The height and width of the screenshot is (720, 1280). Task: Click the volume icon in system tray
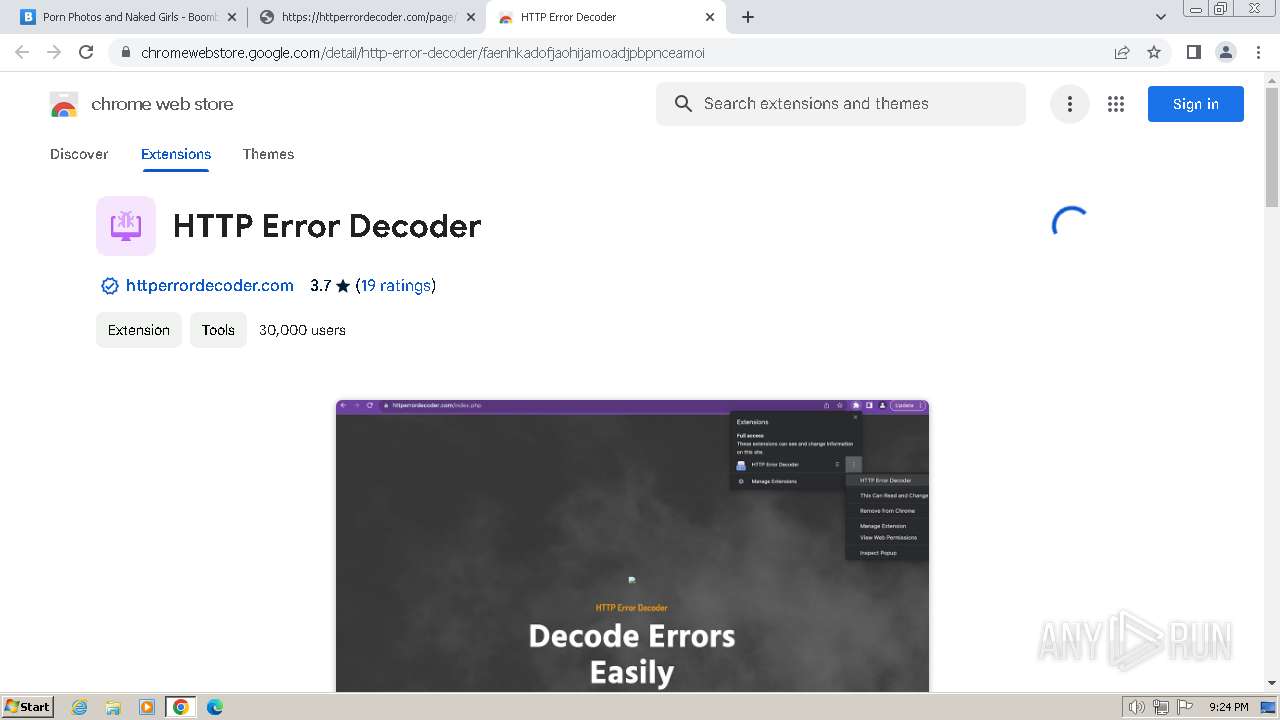tap(1136, 707)
